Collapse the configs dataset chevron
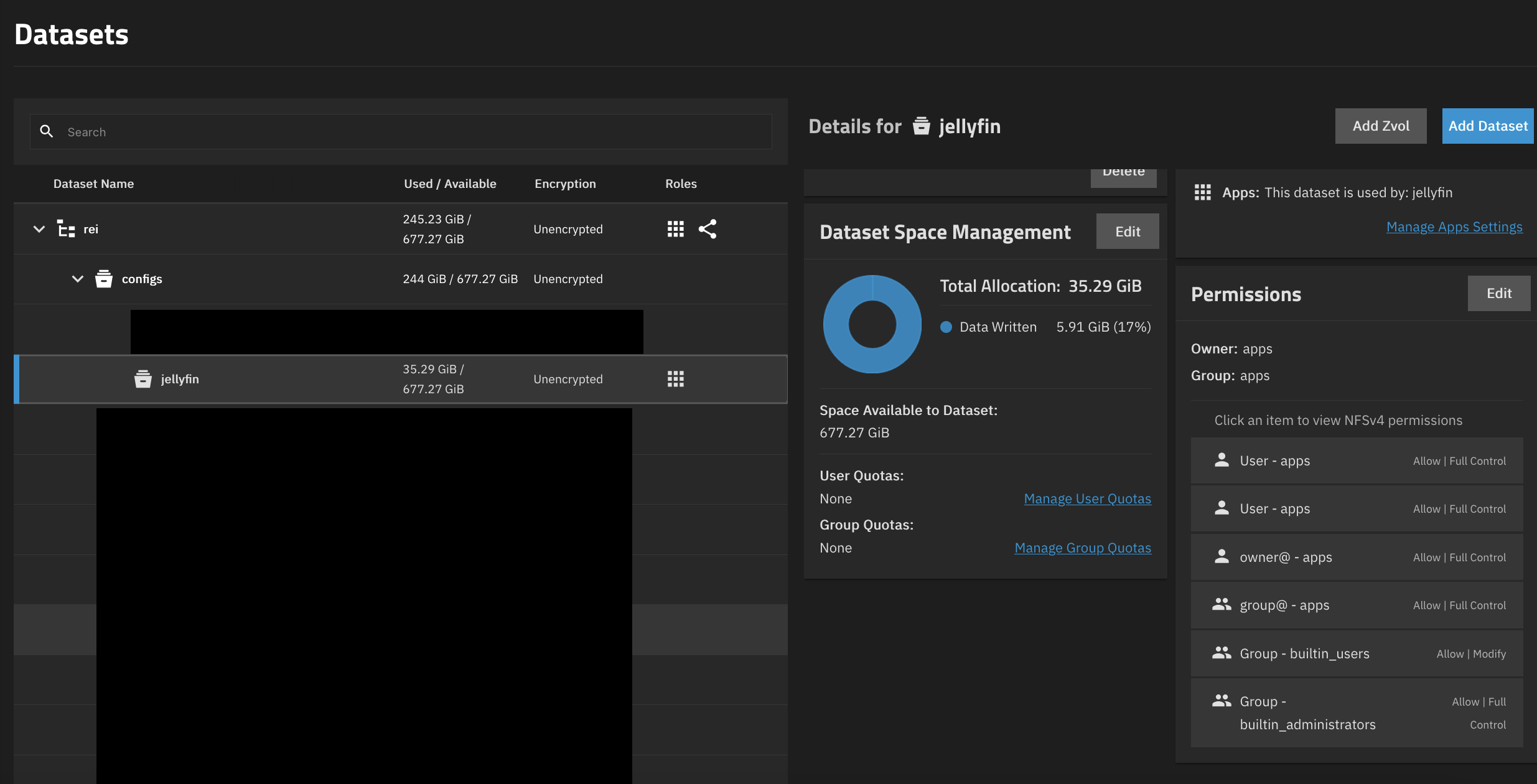 coord(78,279)
